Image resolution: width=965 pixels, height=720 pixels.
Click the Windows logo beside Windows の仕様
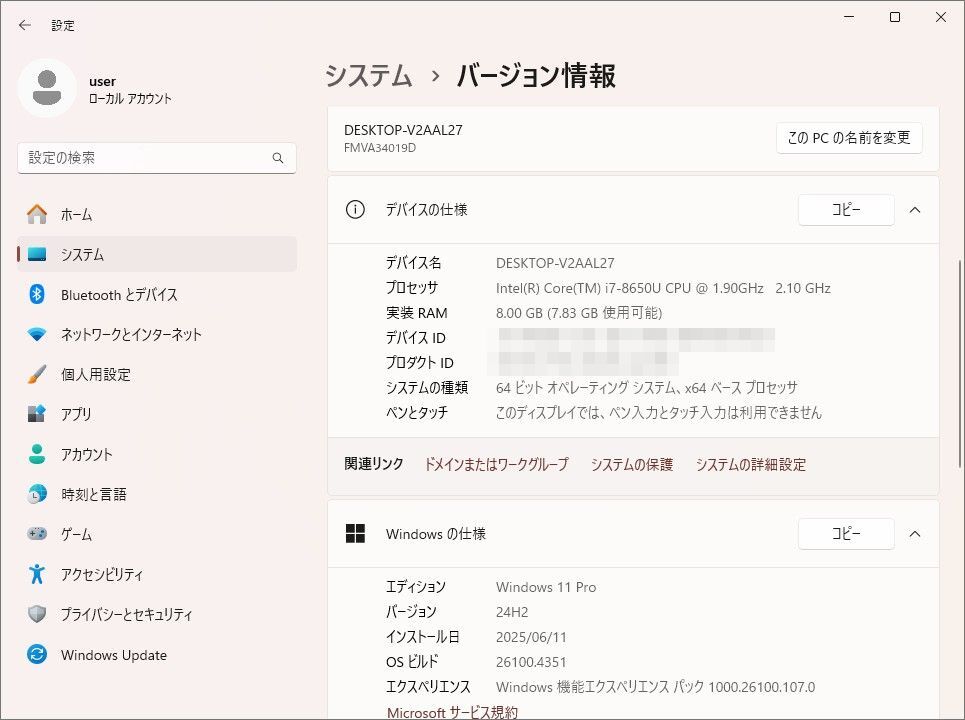pyautogui.click(x=355, y=534)
